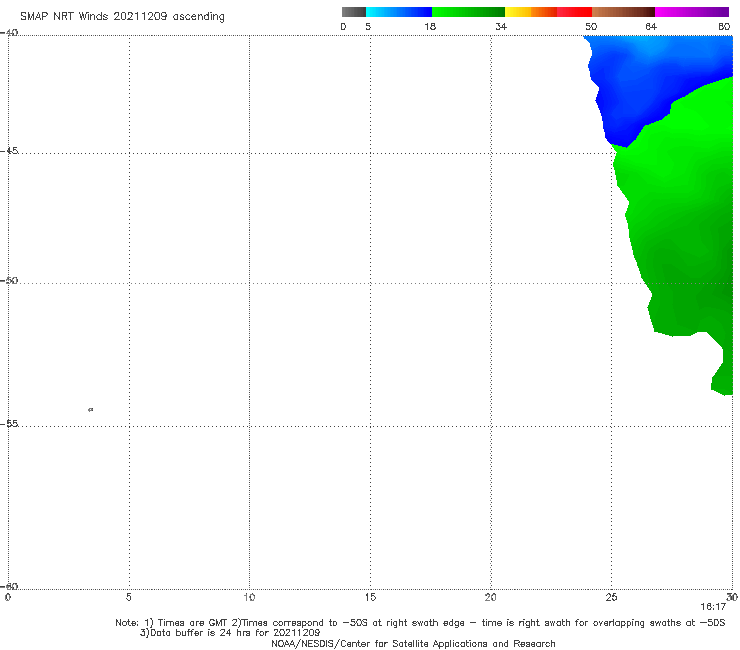
Task: Click the swath time stamp '16:17'
Action: (x=713, y=607)
